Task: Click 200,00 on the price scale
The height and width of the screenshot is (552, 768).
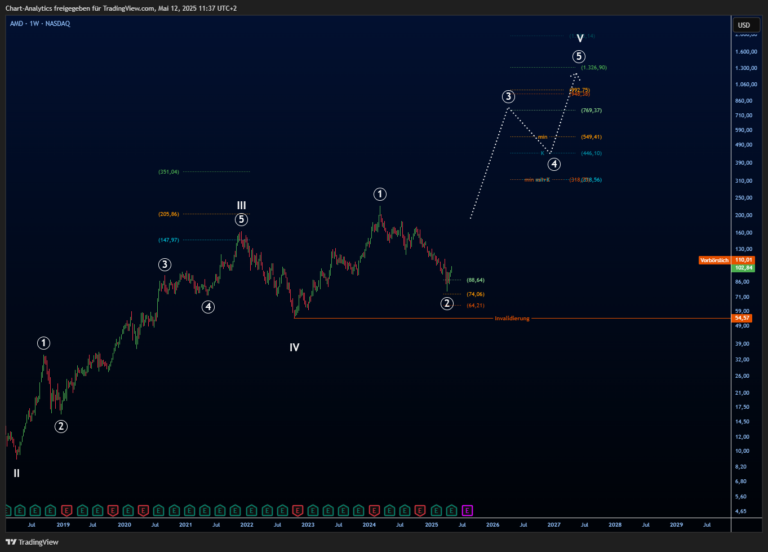Action: [744, 216]
